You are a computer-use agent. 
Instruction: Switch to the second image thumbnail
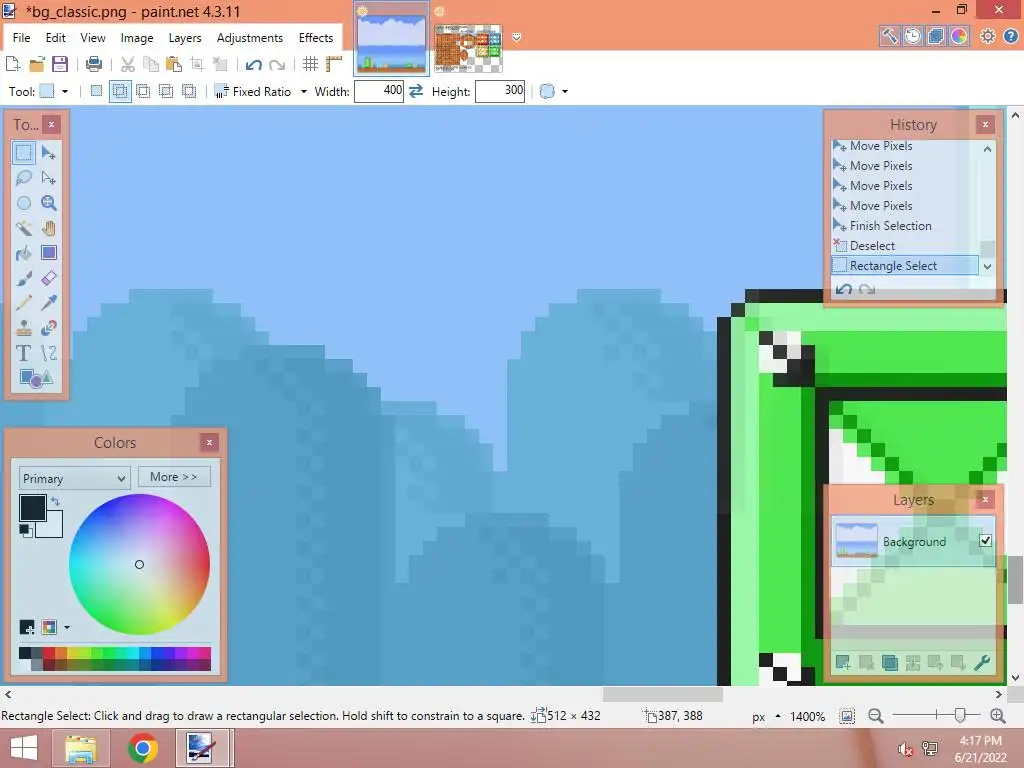468,48
